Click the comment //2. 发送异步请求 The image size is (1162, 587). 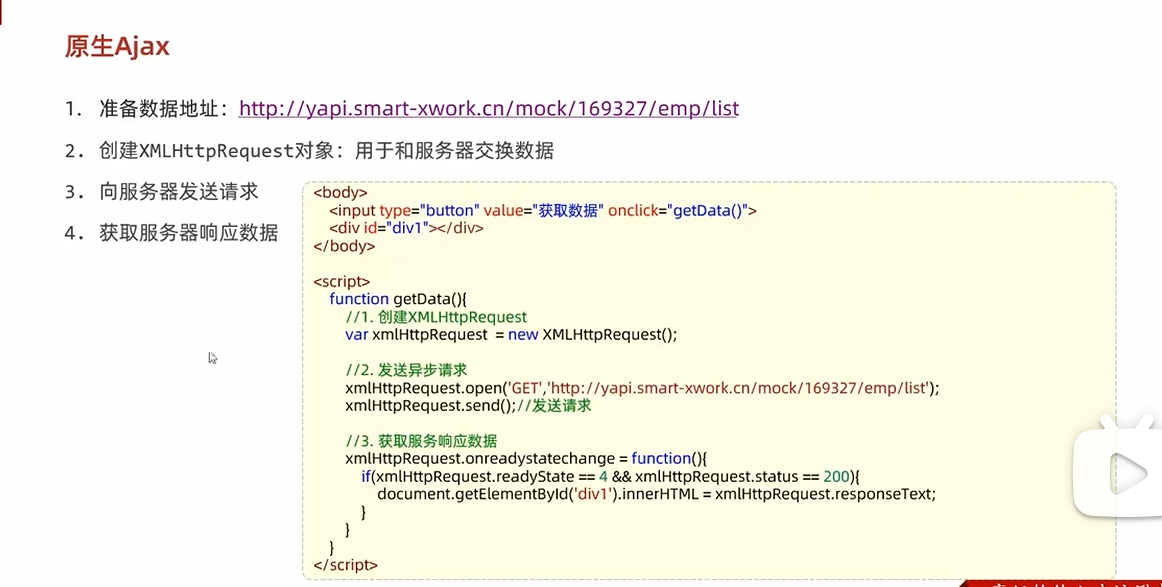point(406,371)
